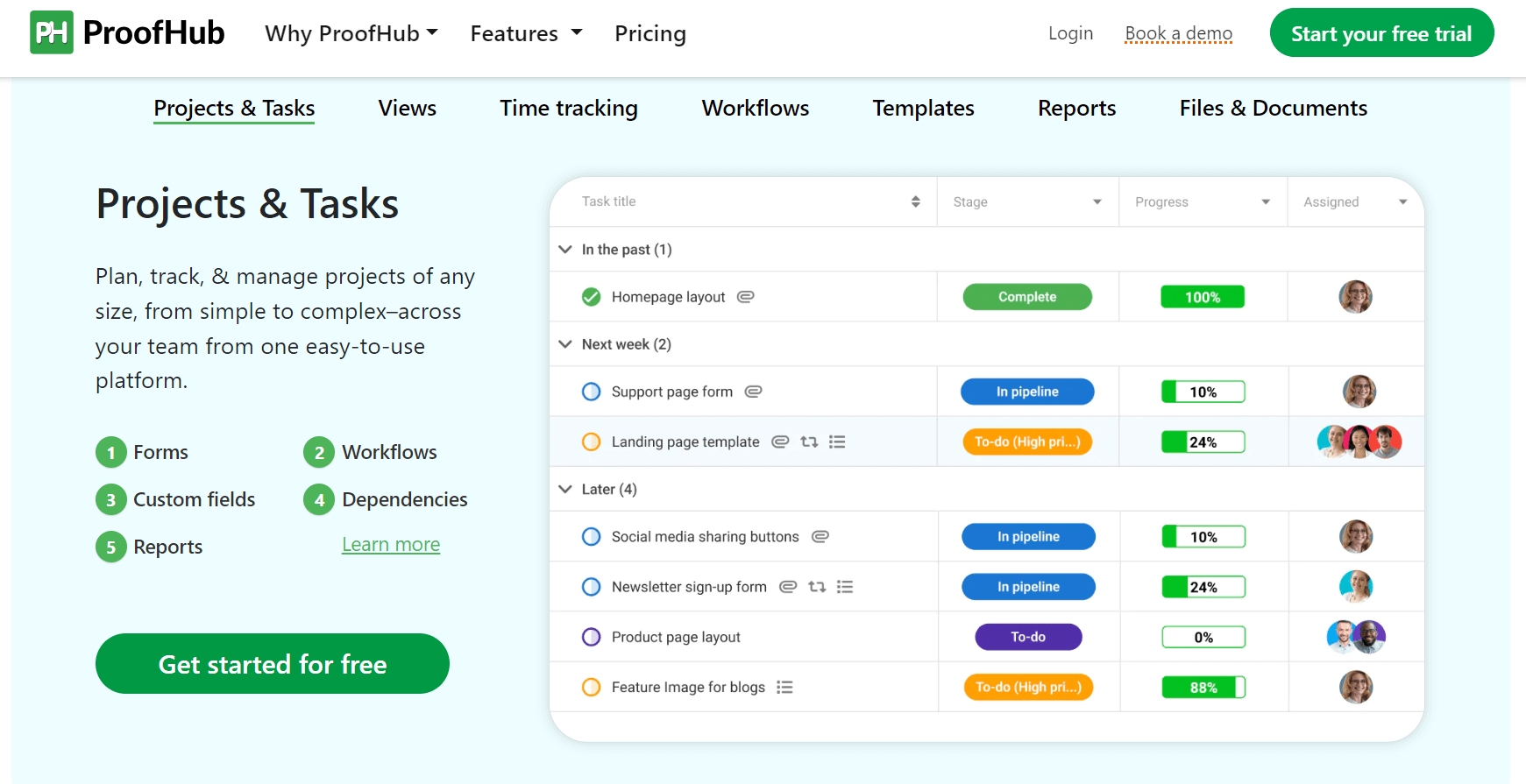
Task: Click the 100% progress bar for Homepage layout
Action: coord(1203,297)
